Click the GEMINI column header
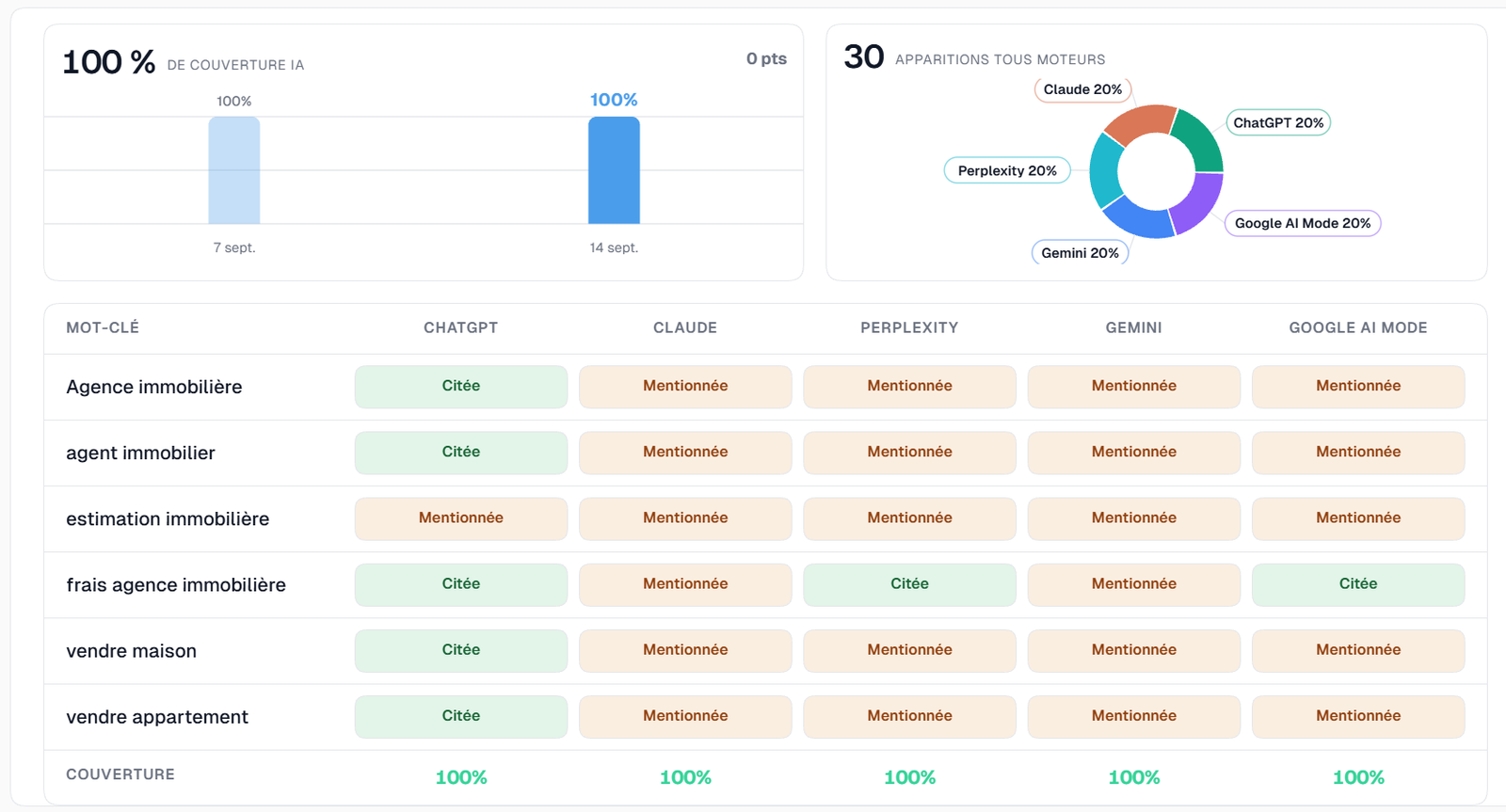 click(x=1134, y=327)
